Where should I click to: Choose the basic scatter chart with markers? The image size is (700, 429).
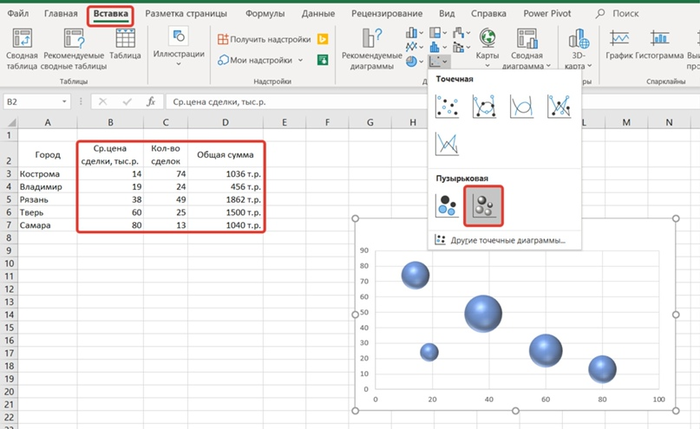click(447, 106)
